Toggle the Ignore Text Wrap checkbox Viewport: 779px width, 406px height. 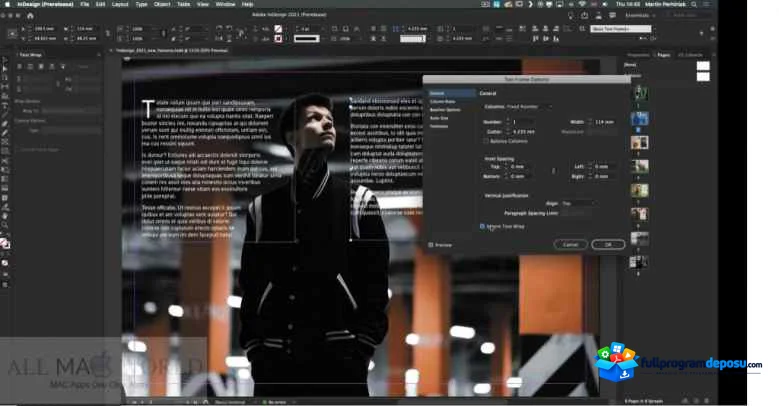(x=482, y=226)
